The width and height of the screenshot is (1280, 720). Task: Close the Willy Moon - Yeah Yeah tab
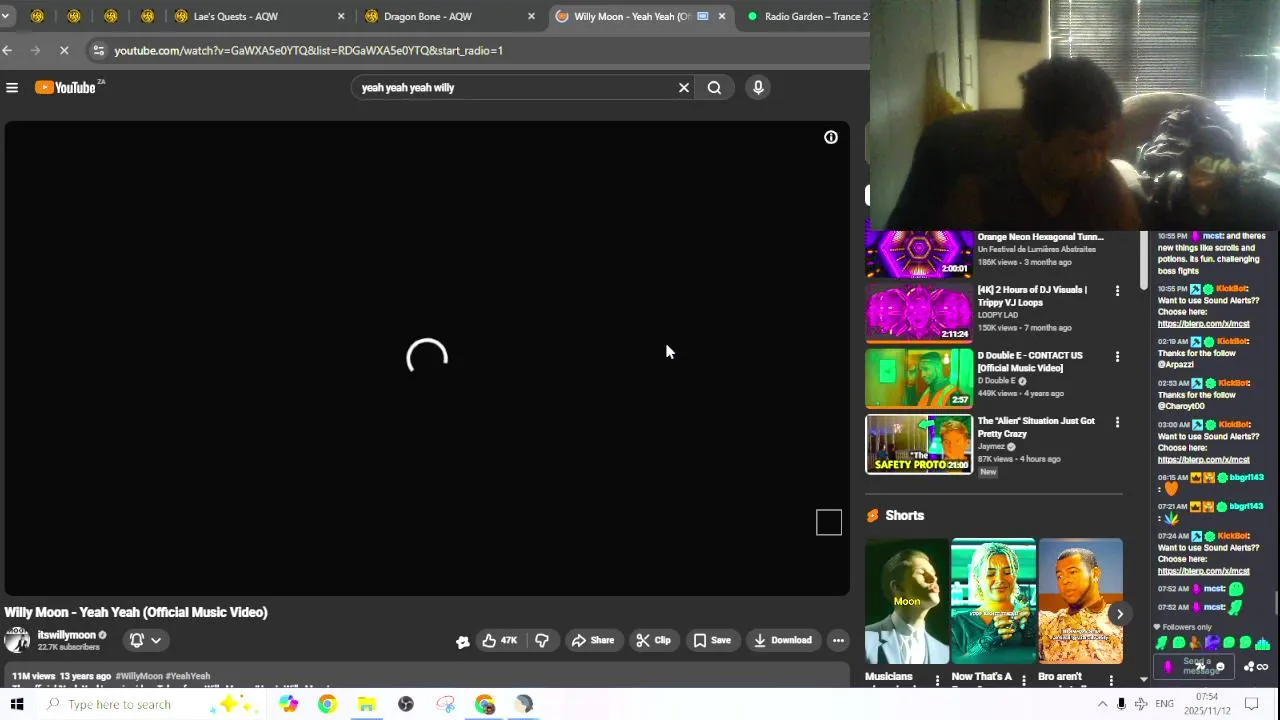tap(722, 16)
